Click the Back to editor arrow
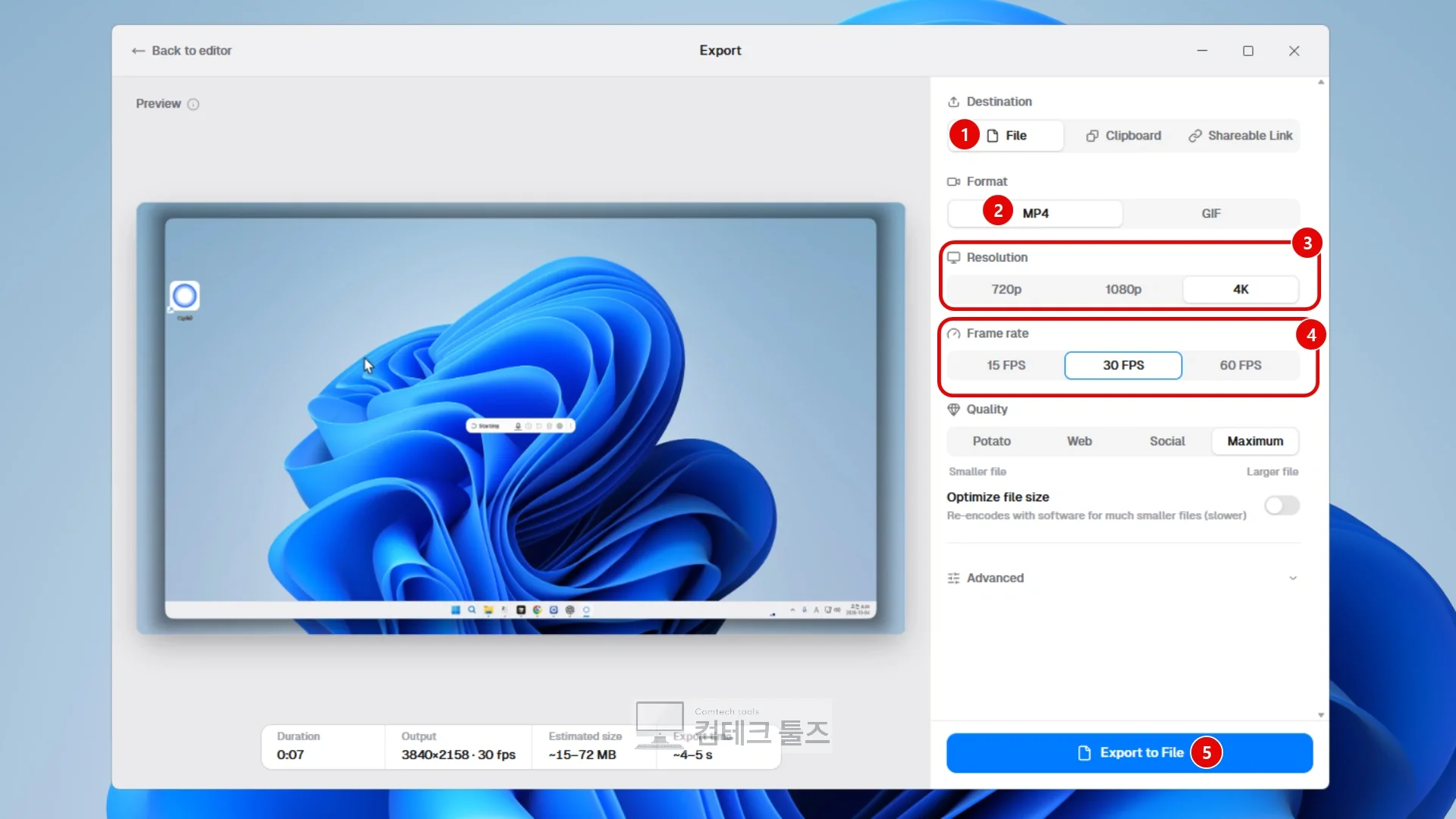Screen dimensions: 1456x819 click(x=138, y=51)
